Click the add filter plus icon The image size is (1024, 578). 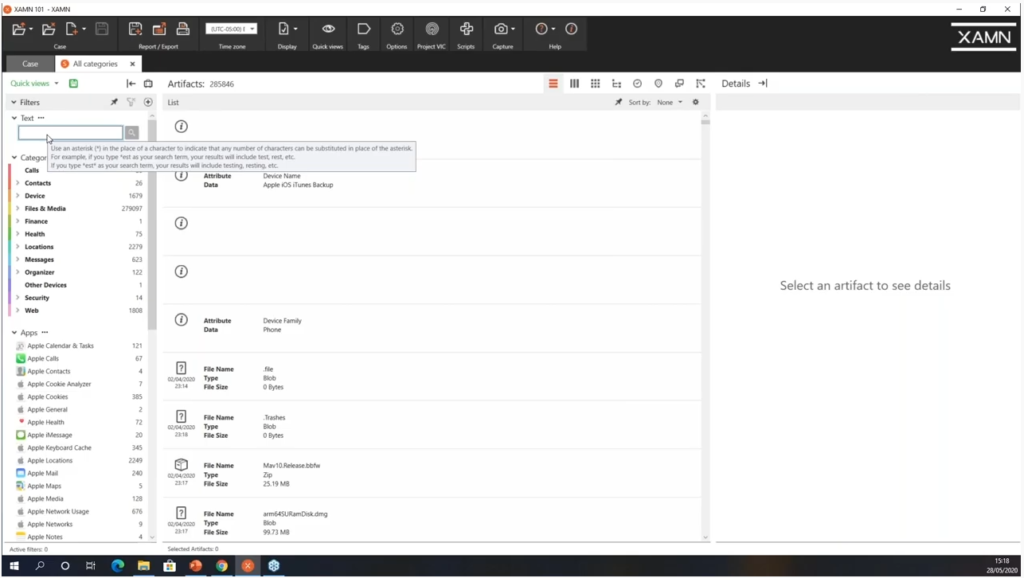point(148,102)
